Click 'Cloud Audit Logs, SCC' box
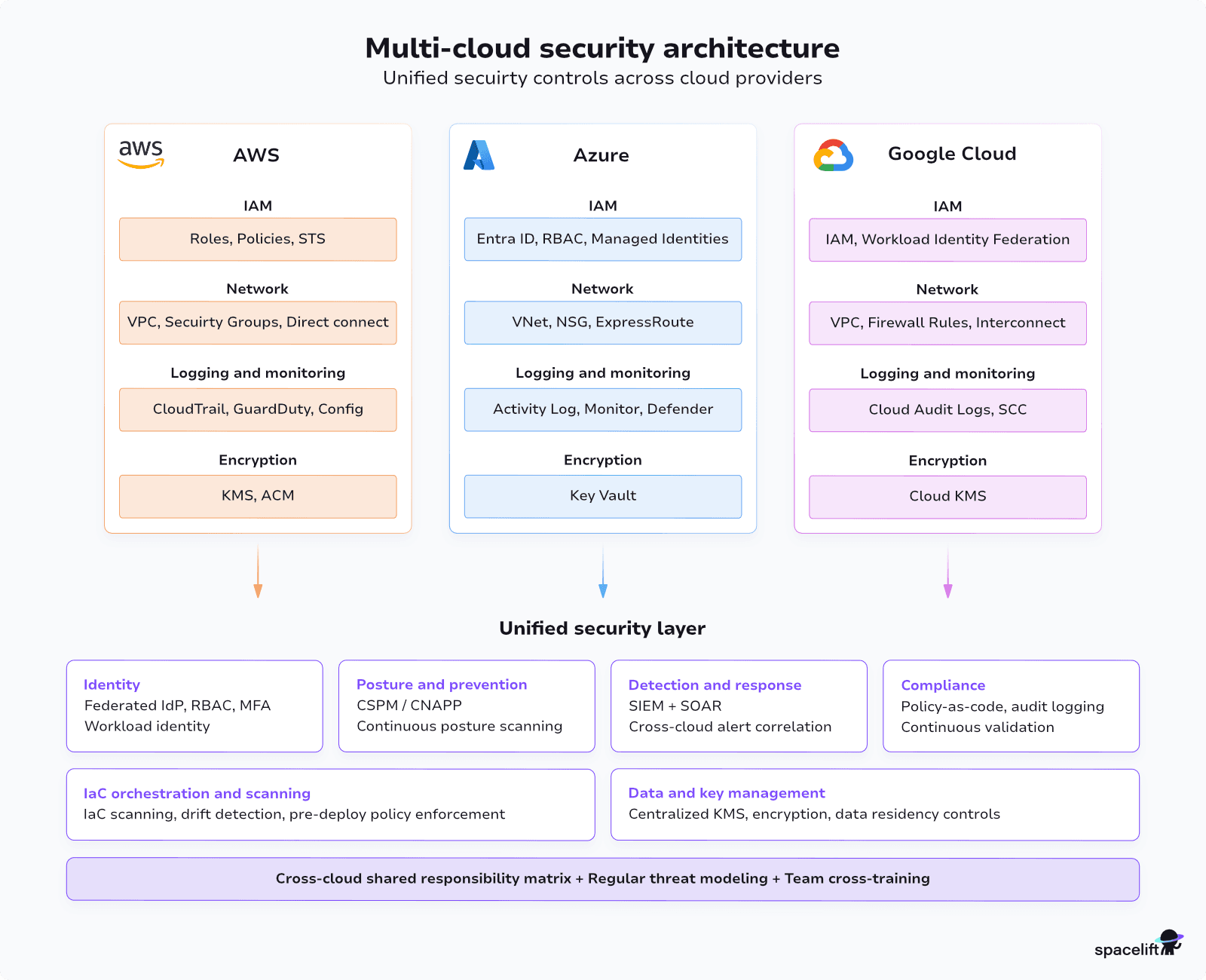This screenshot has width=1206, height=980. [947, 410]
